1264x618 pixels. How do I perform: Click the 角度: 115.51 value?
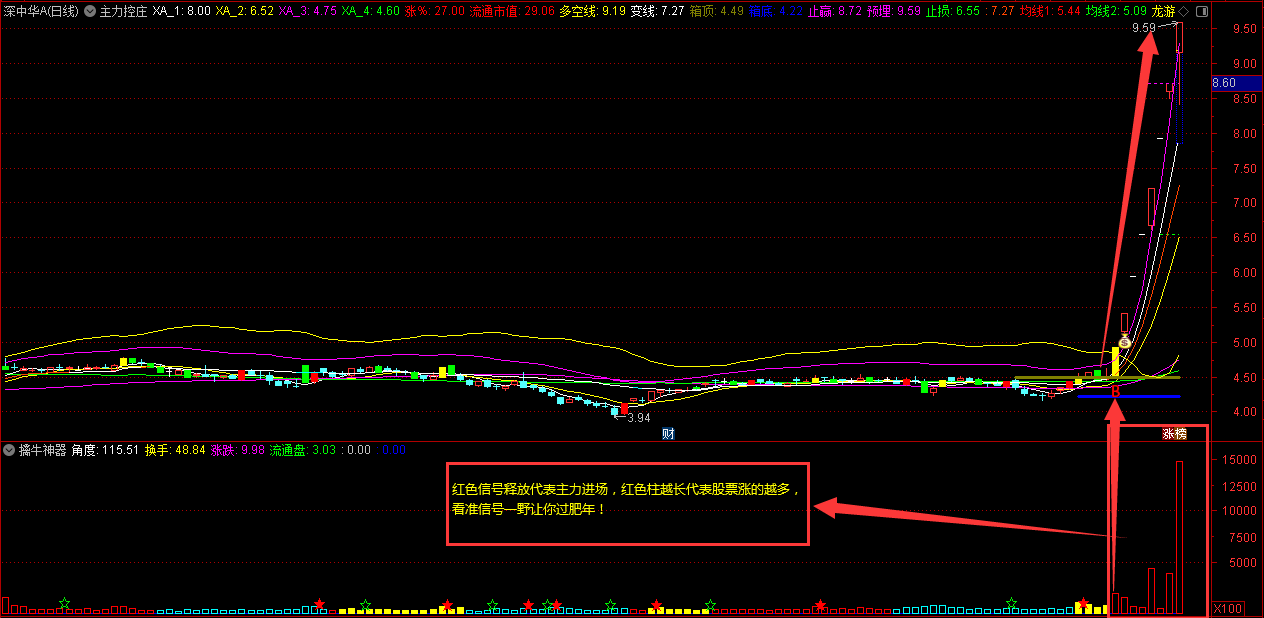[x=105, y=450]
